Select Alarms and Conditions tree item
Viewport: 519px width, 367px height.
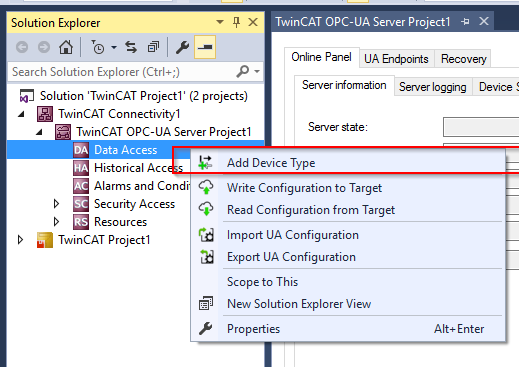[x=142, y=186]
